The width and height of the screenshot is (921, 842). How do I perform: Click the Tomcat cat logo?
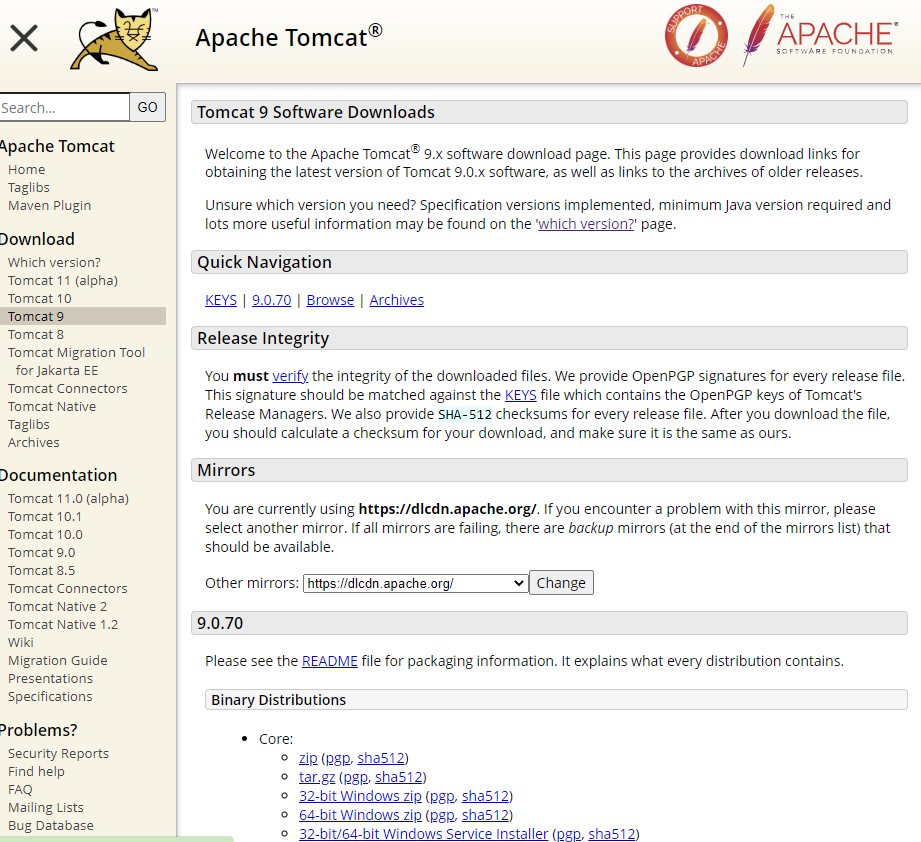[x=115, y=39]
